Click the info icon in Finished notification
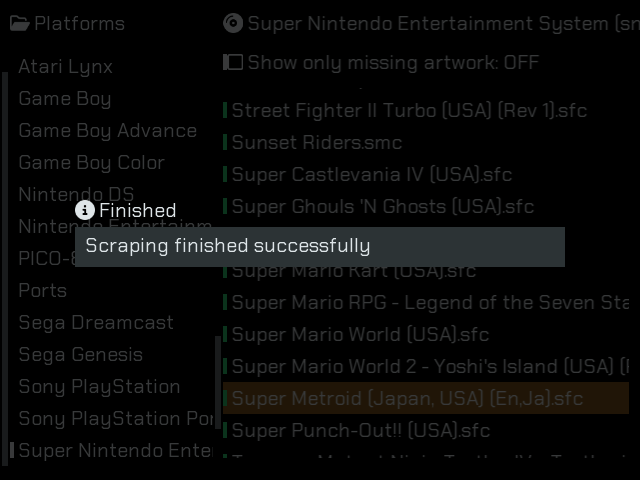 pos(85,210)
